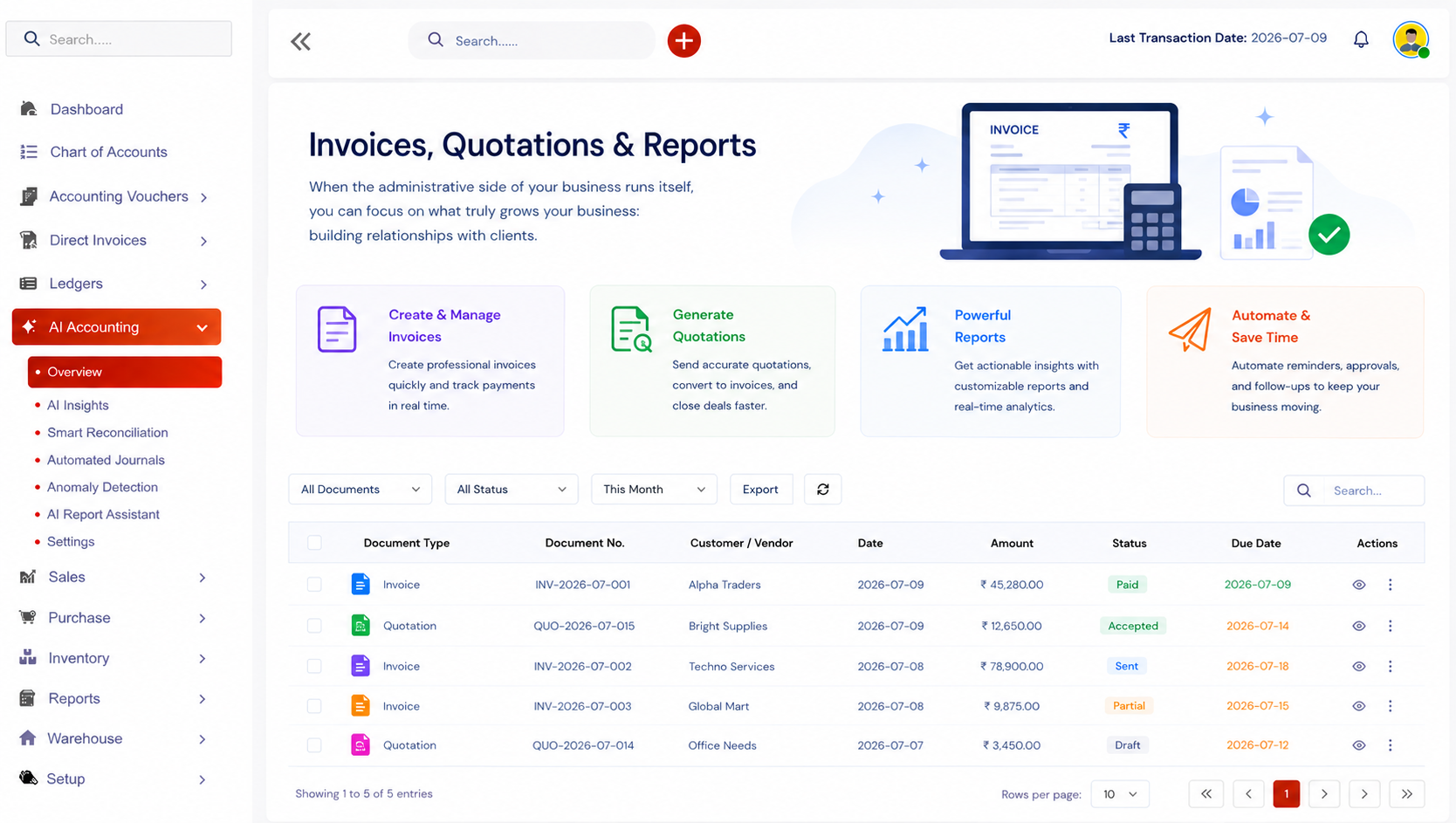1456x823 pixels.
Task: Click the sidebar search field
Action: [119, 39]
